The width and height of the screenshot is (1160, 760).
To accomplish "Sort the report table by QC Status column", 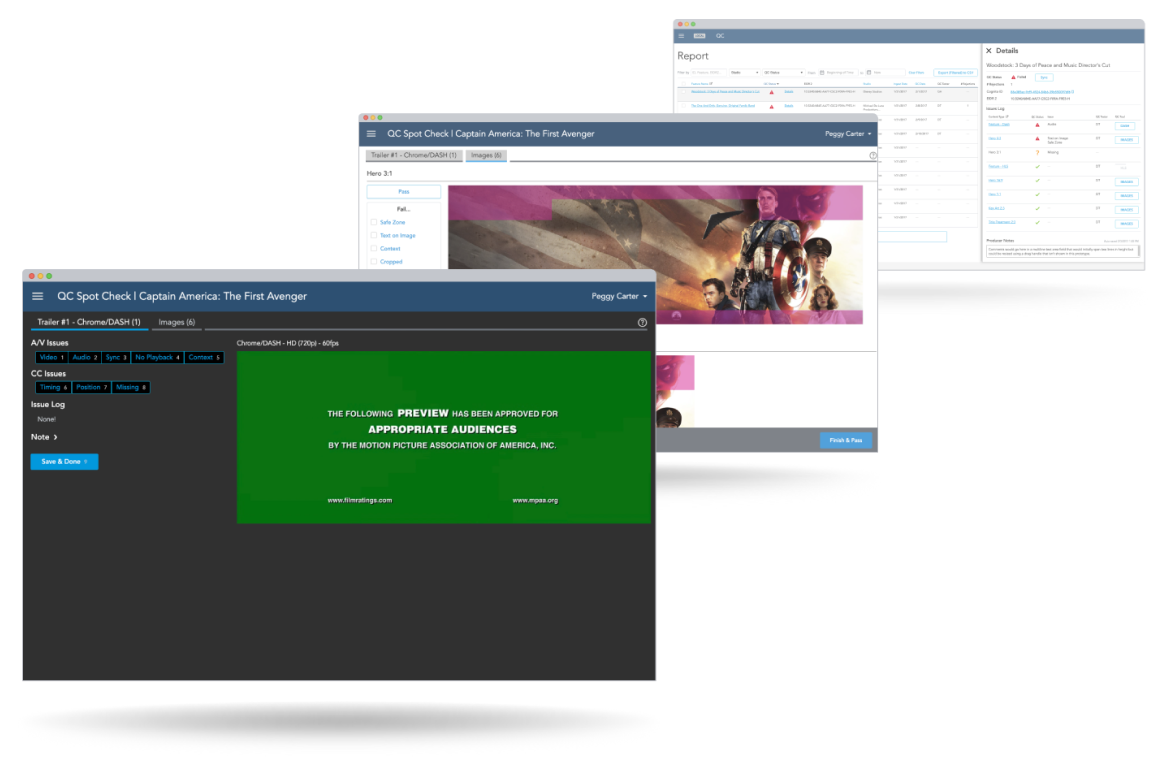I will tap(771, 84).
